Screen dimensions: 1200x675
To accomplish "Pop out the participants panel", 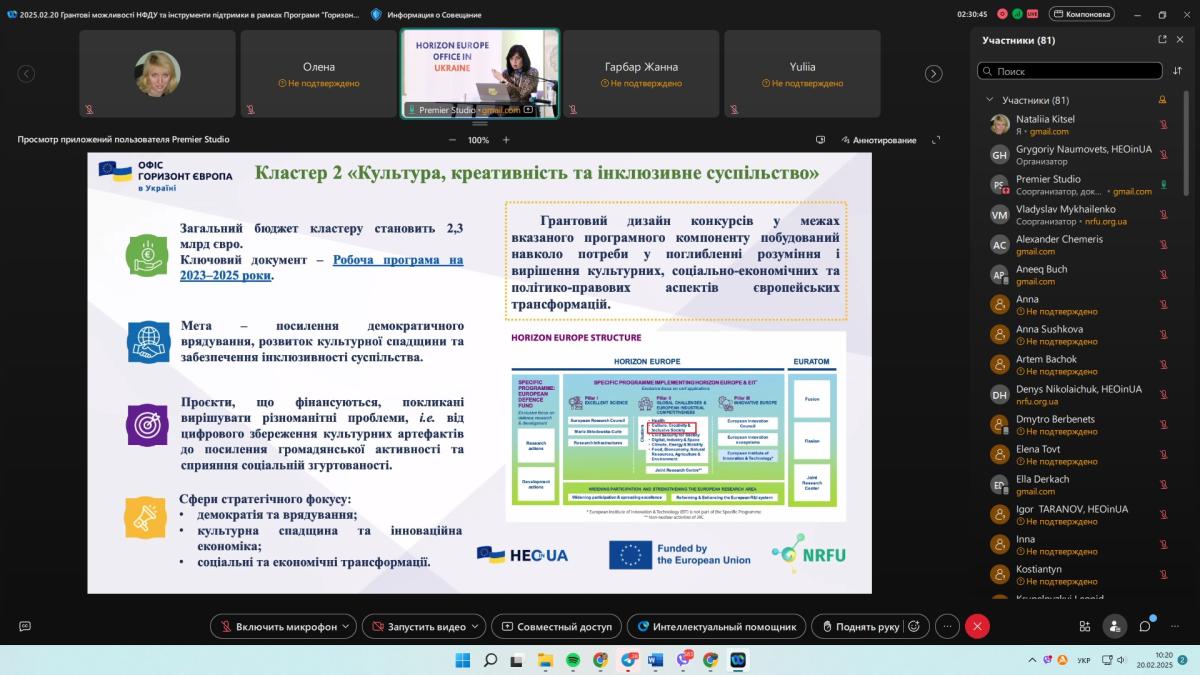I will point(1162,40).
